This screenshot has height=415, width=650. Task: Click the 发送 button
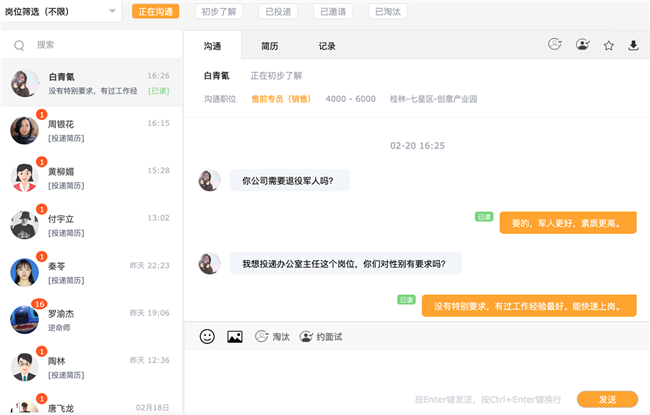[607, 399]
